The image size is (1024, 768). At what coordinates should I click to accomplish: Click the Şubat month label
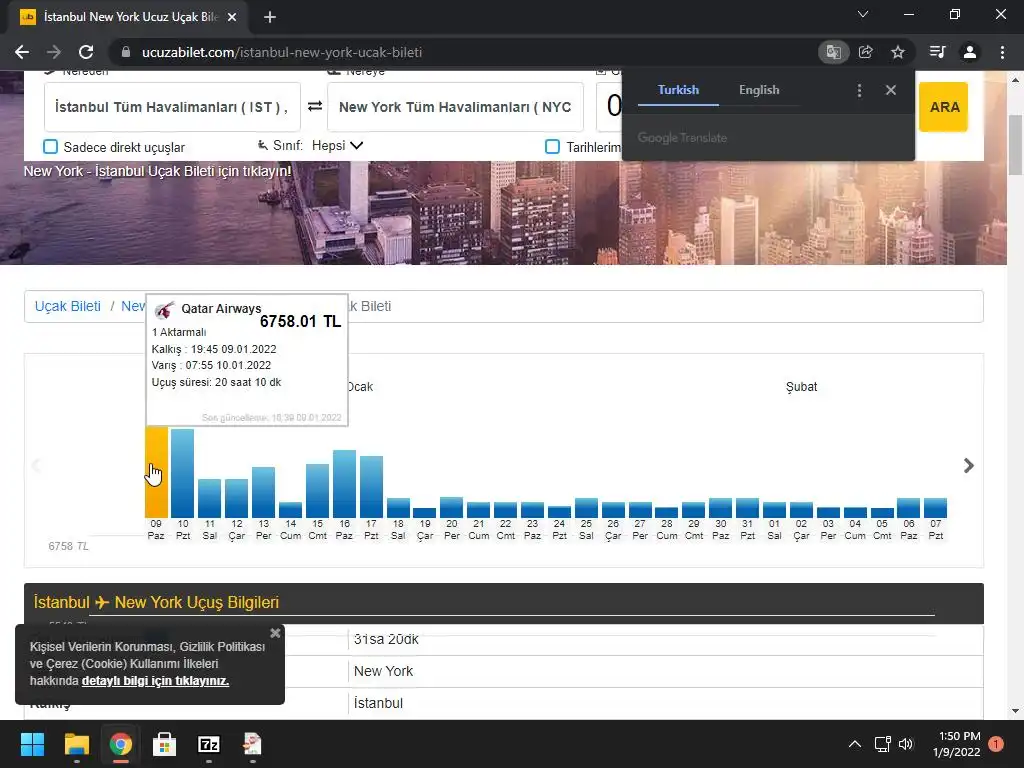coord(801,387)
